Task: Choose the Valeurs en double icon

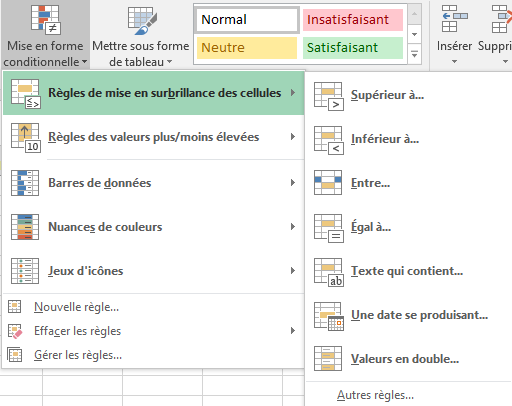Action: [328, 359]
